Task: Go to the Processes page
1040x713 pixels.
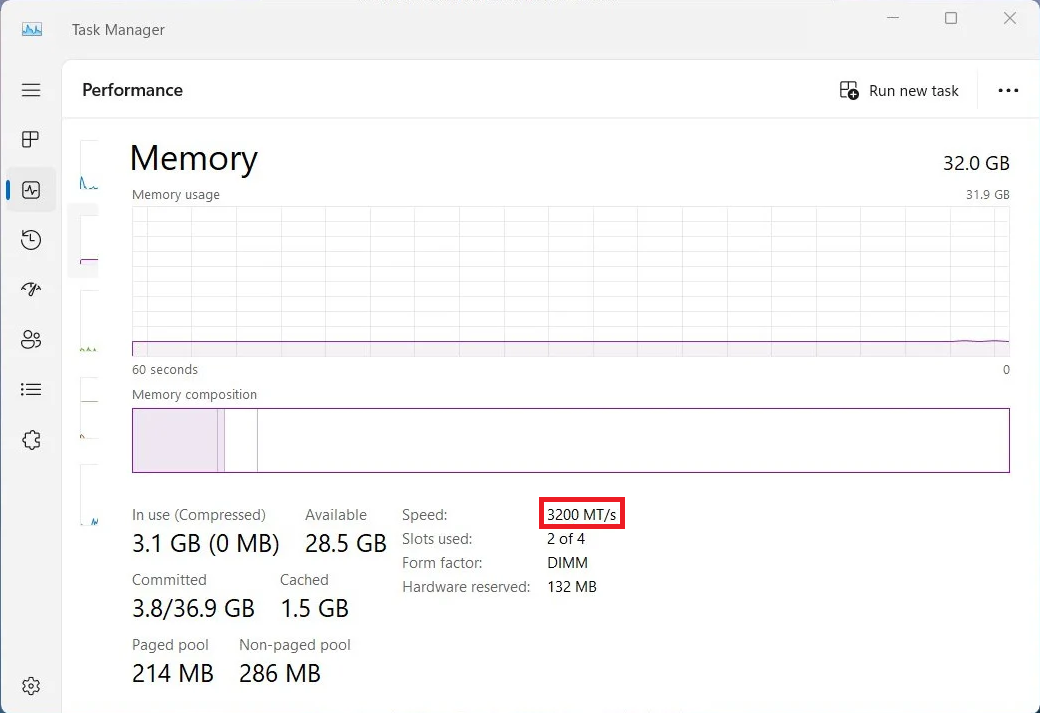Action: (31, 140)
